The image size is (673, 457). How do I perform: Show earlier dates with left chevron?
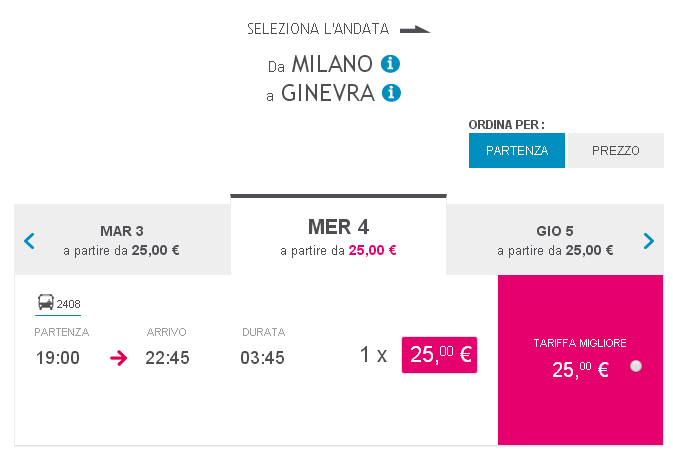(x=29, y=241)
